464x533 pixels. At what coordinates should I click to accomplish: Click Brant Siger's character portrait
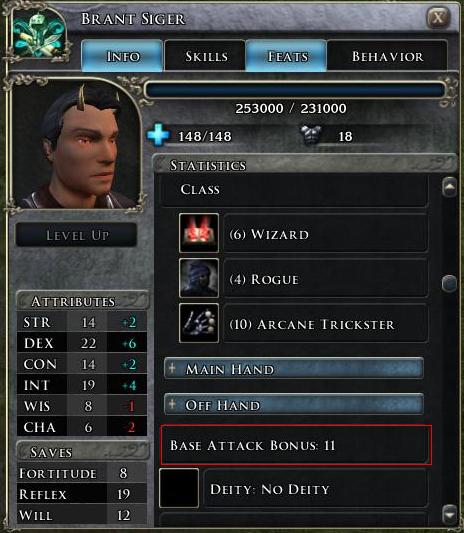[75, 146]
